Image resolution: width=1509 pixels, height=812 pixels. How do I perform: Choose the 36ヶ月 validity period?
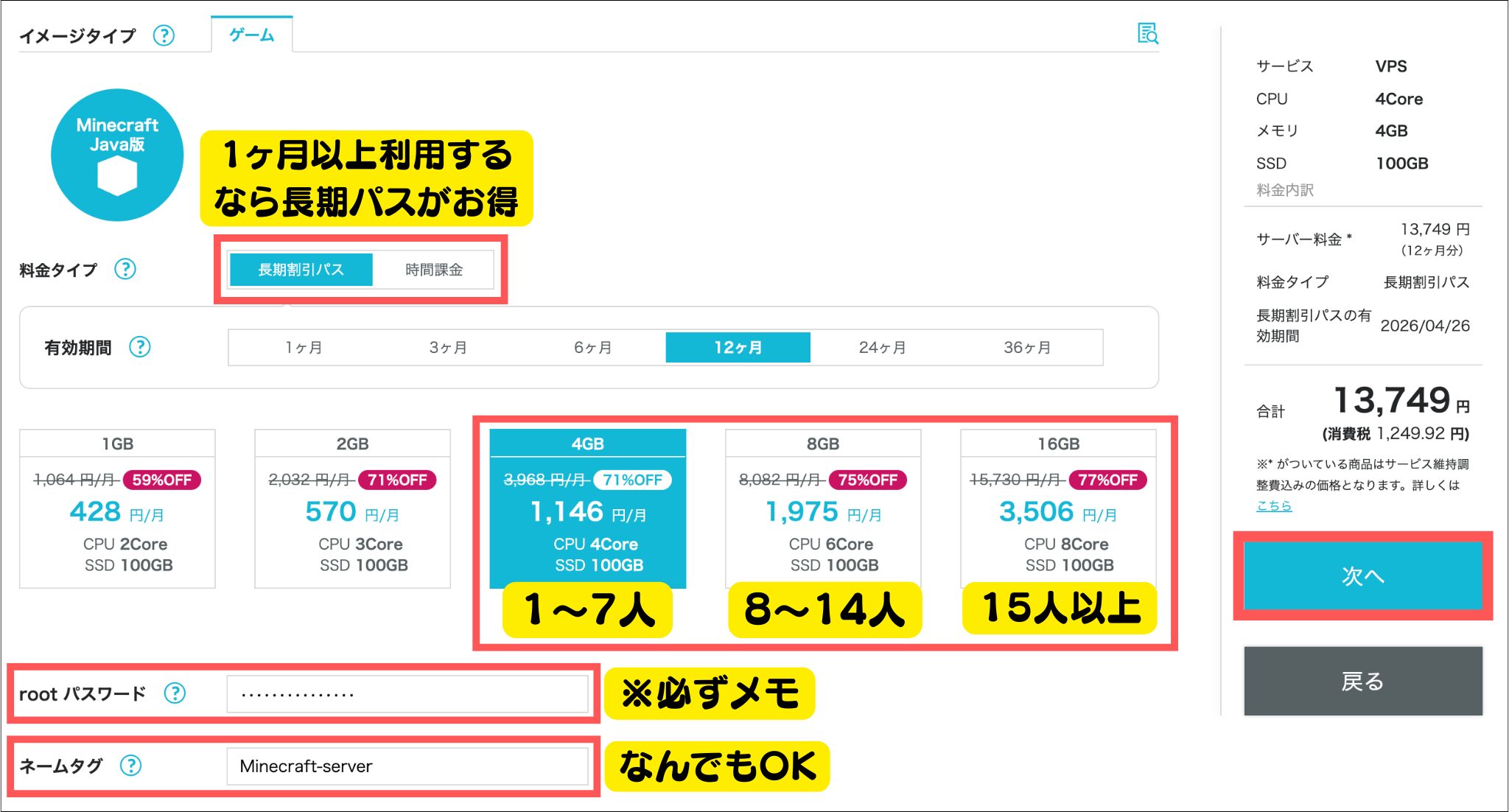click(1026, 347)
